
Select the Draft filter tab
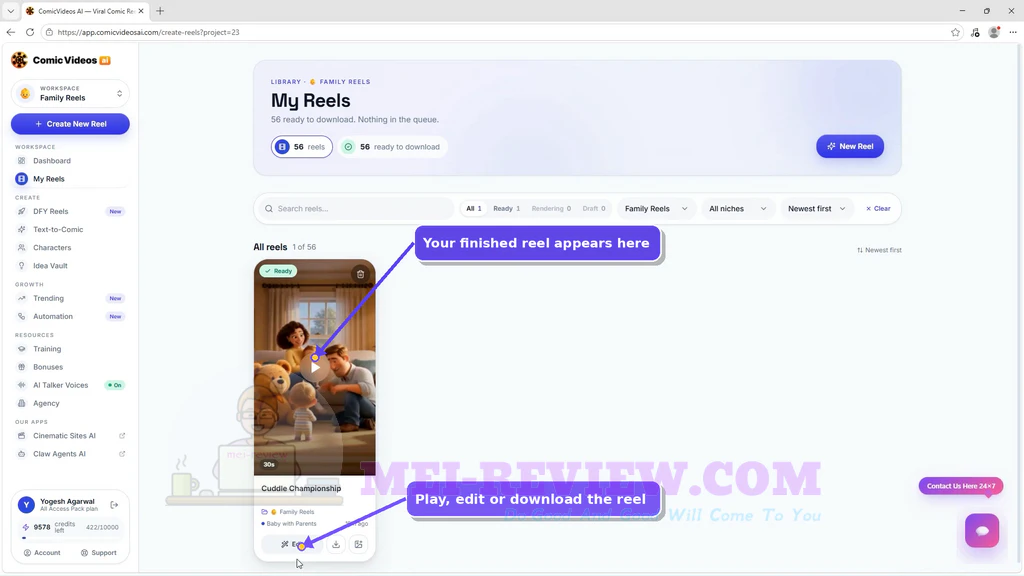[594, 209]
